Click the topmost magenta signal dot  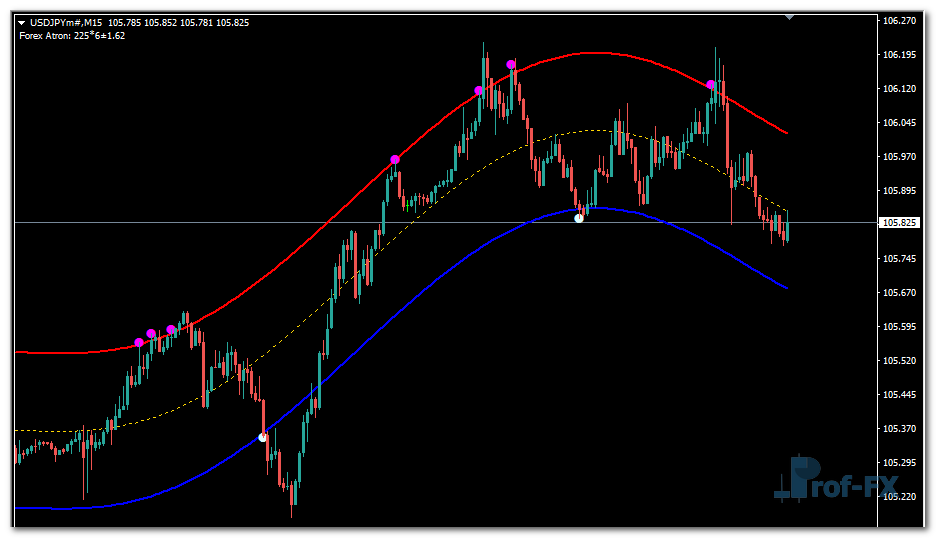click(x=511, y=65)
